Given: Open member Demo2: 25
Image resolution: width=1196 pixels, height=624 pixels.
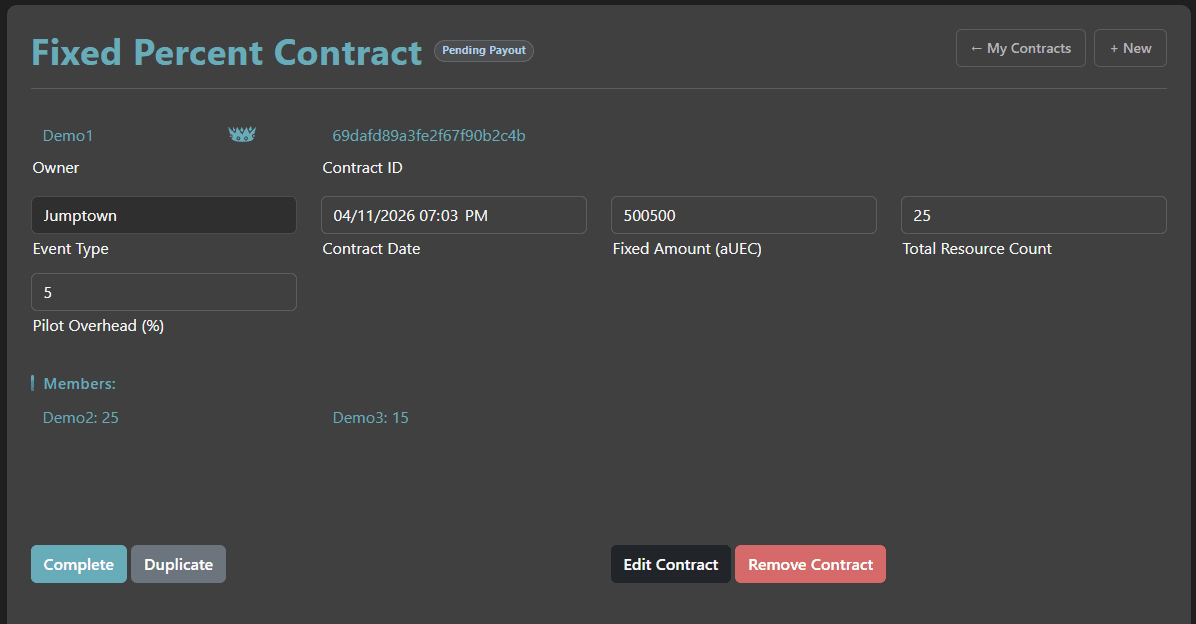Looking at the screenshot, I should coord(80,417).
